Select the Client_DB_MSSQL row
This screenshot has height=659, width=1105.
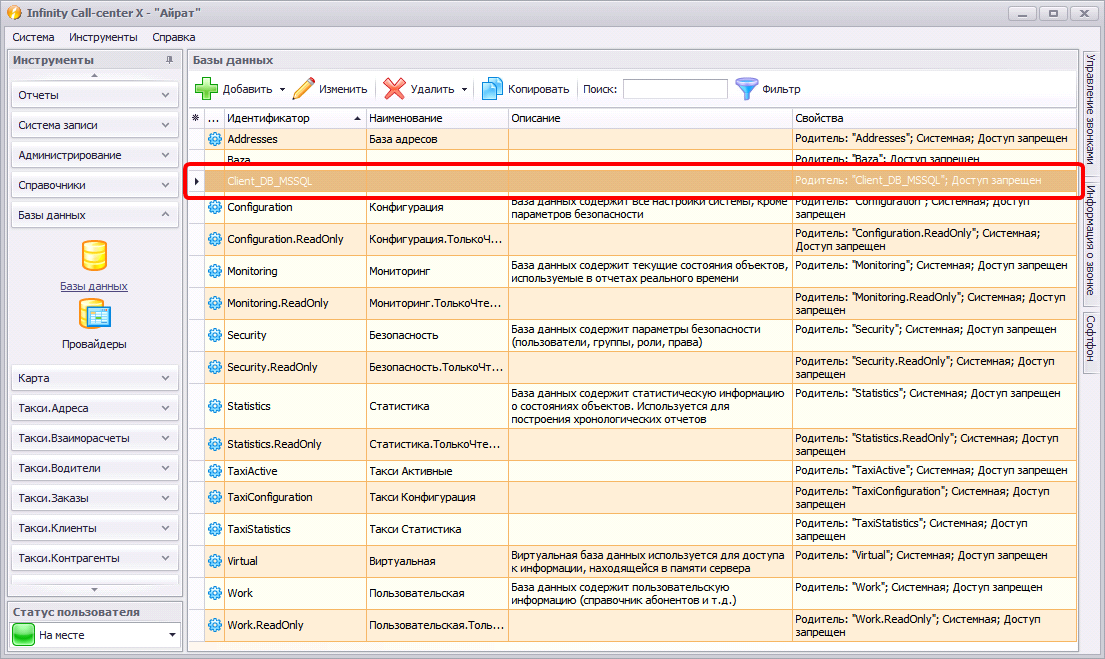click(633, 181)
